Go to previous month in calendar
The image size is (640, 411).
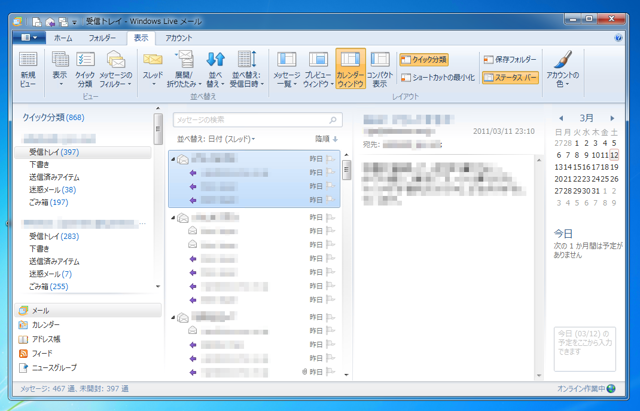tap(561, 118)
